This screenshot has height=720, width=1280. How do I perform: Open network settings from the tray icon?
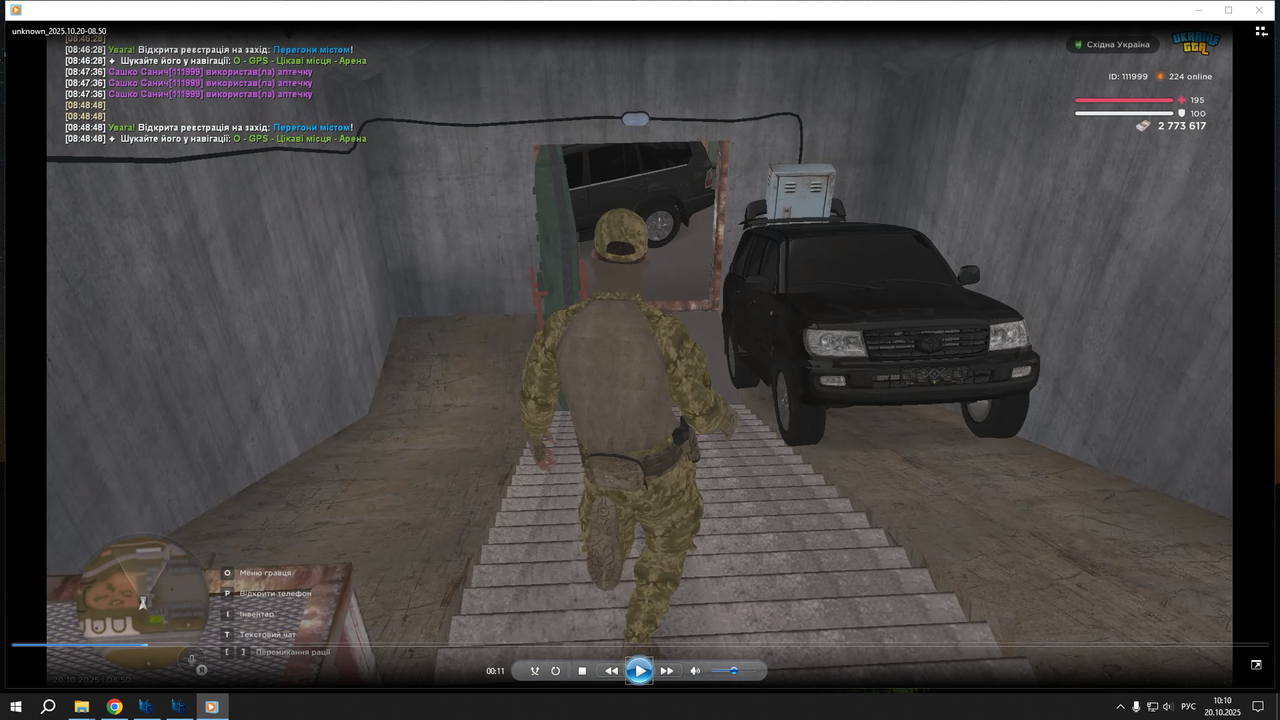click(x=1152, y=707)
